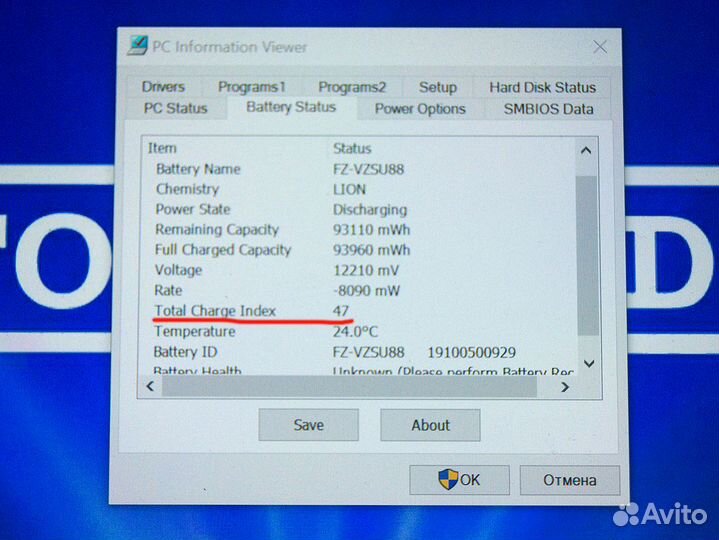Switch to the Programs1 tab
719x540 pixels.
click(252, 87)
